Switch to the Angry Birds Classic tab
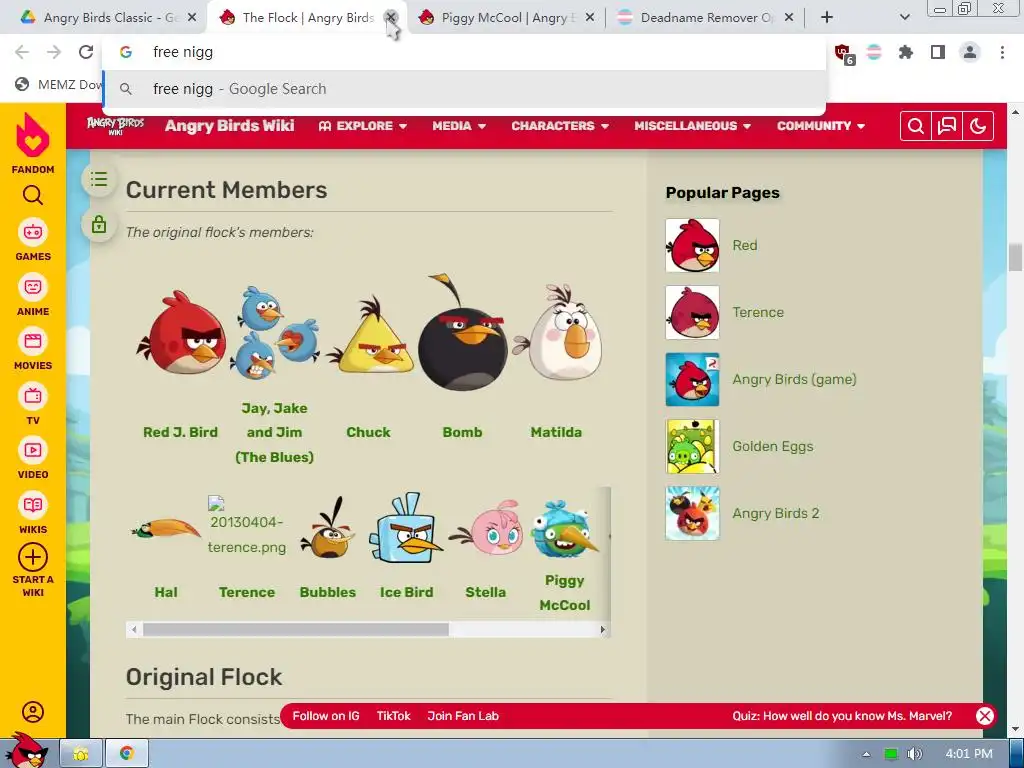The image size is (1024, 768). 106,18
